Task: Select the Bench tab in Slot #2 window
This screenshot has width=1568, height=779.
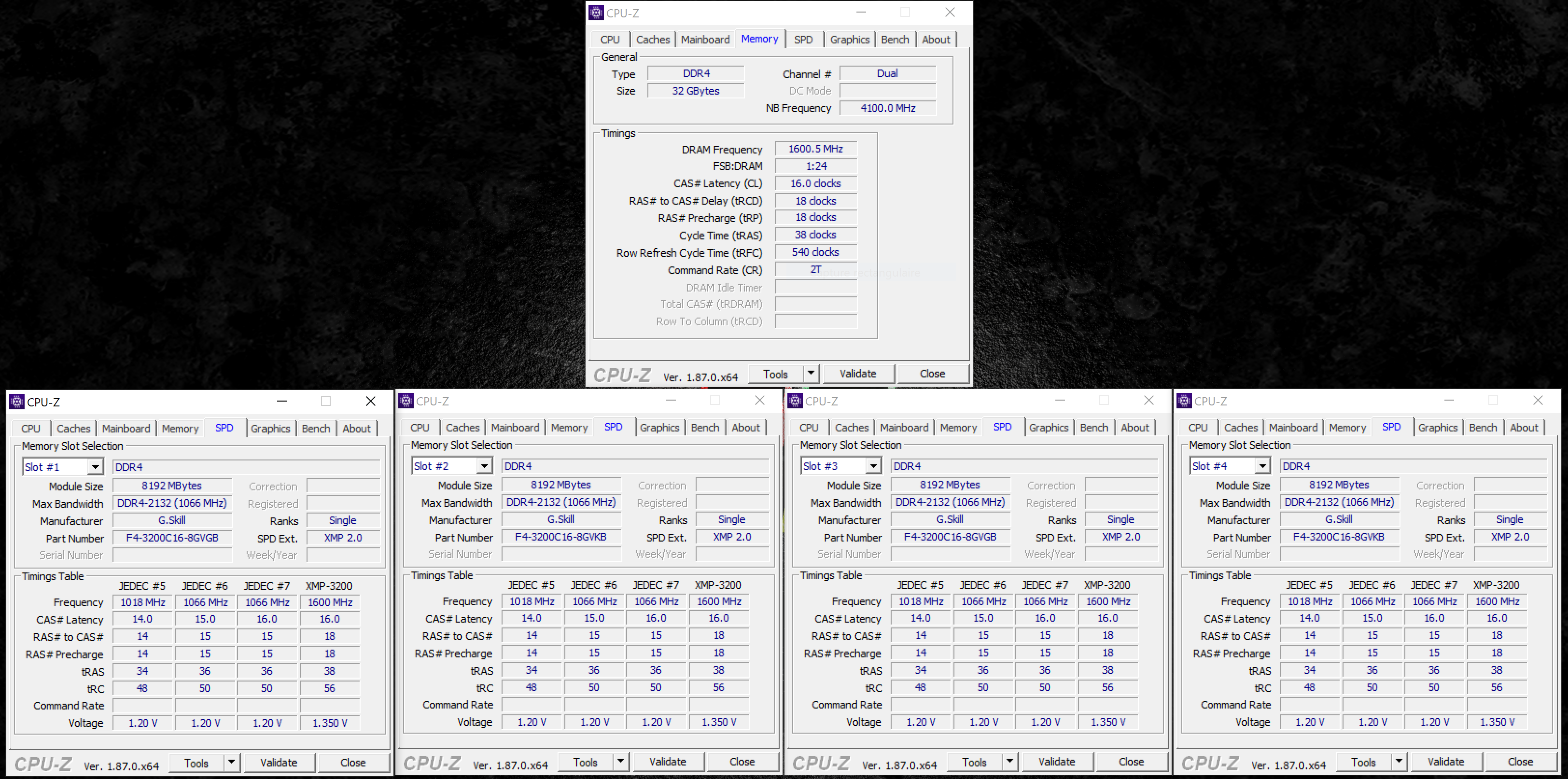Action: [704, 427]
